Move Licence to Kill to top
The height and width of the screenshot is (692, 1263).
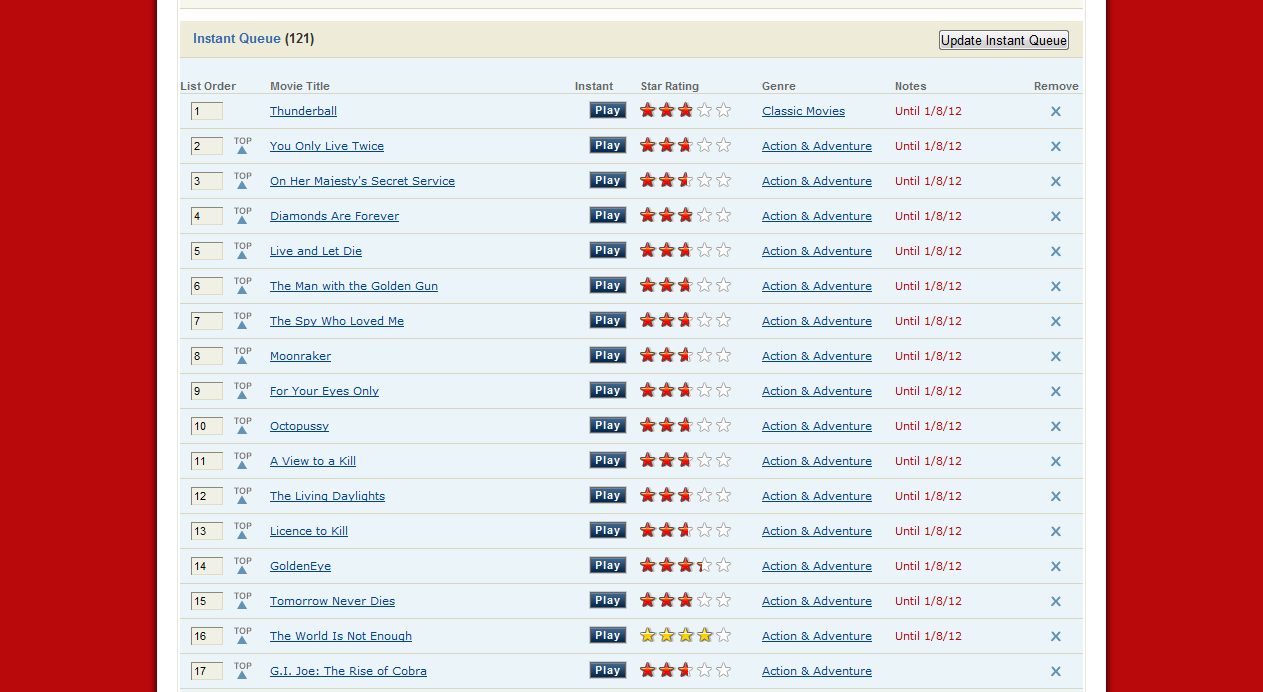[242, 531]
